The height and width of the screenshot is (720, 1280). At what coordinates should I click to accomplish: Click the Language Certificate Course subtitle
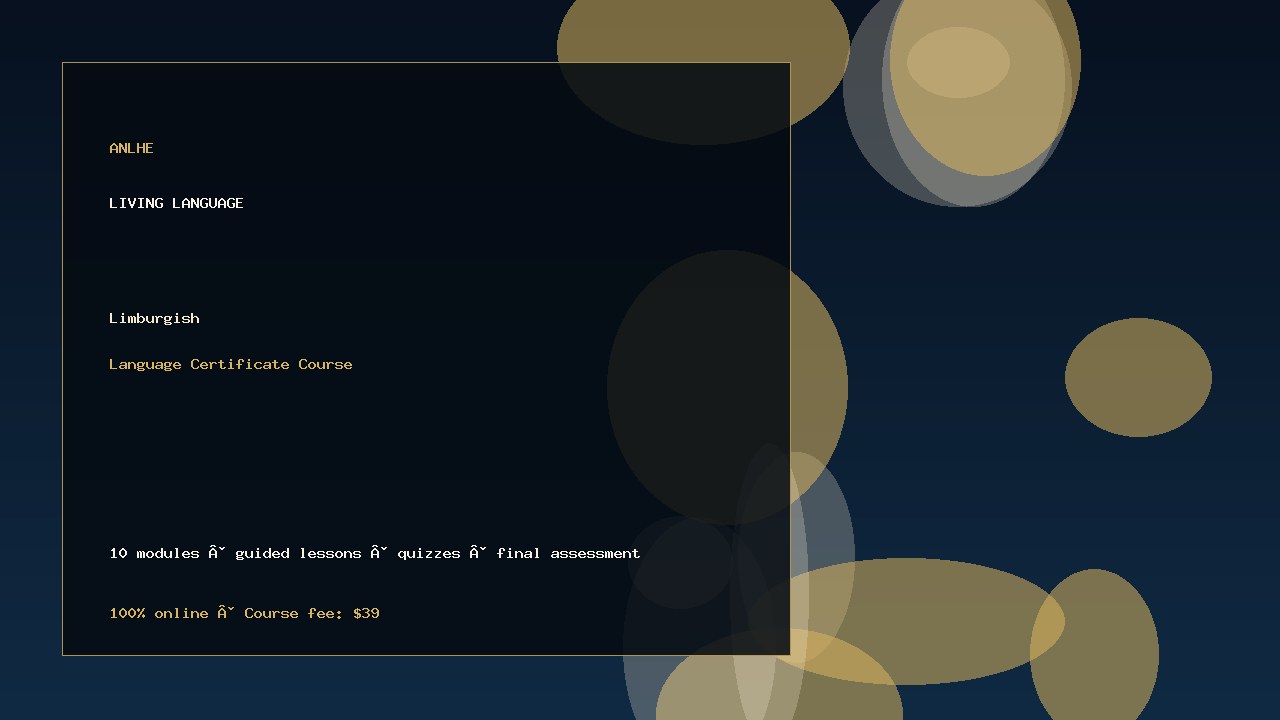point(231,364)
